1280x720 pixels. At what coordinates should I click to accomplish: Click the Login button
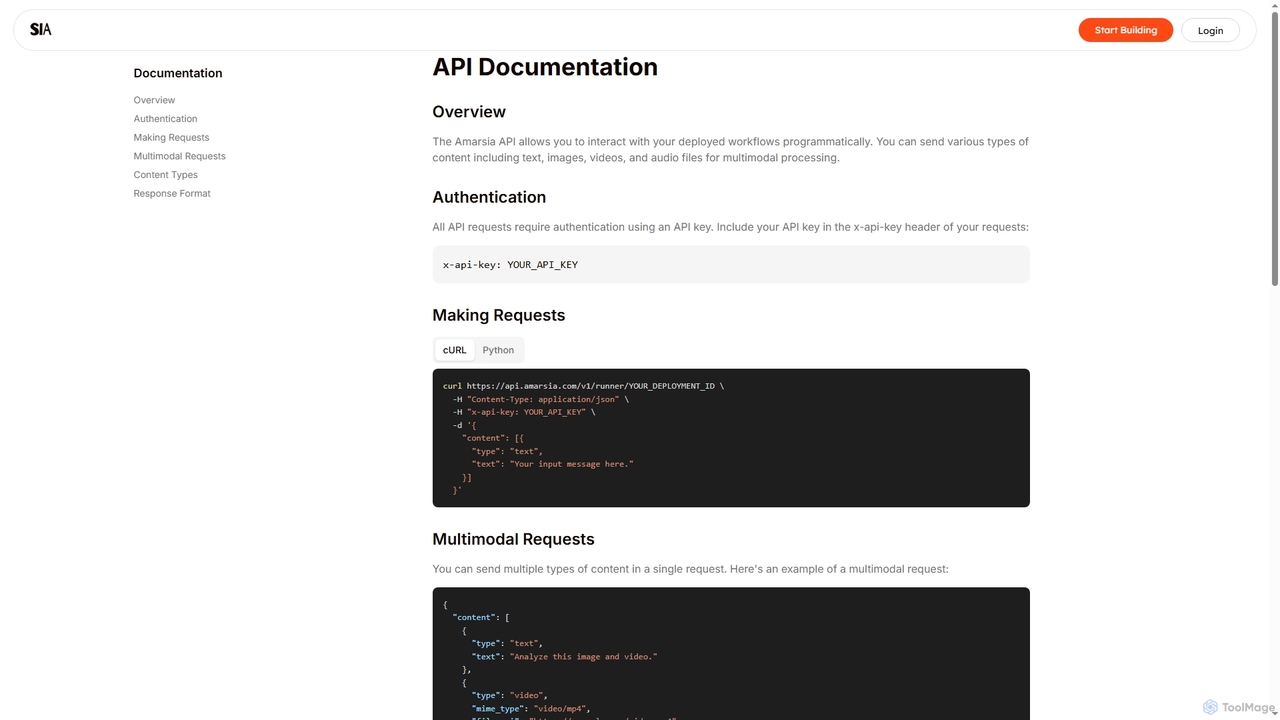point(1210,30)
